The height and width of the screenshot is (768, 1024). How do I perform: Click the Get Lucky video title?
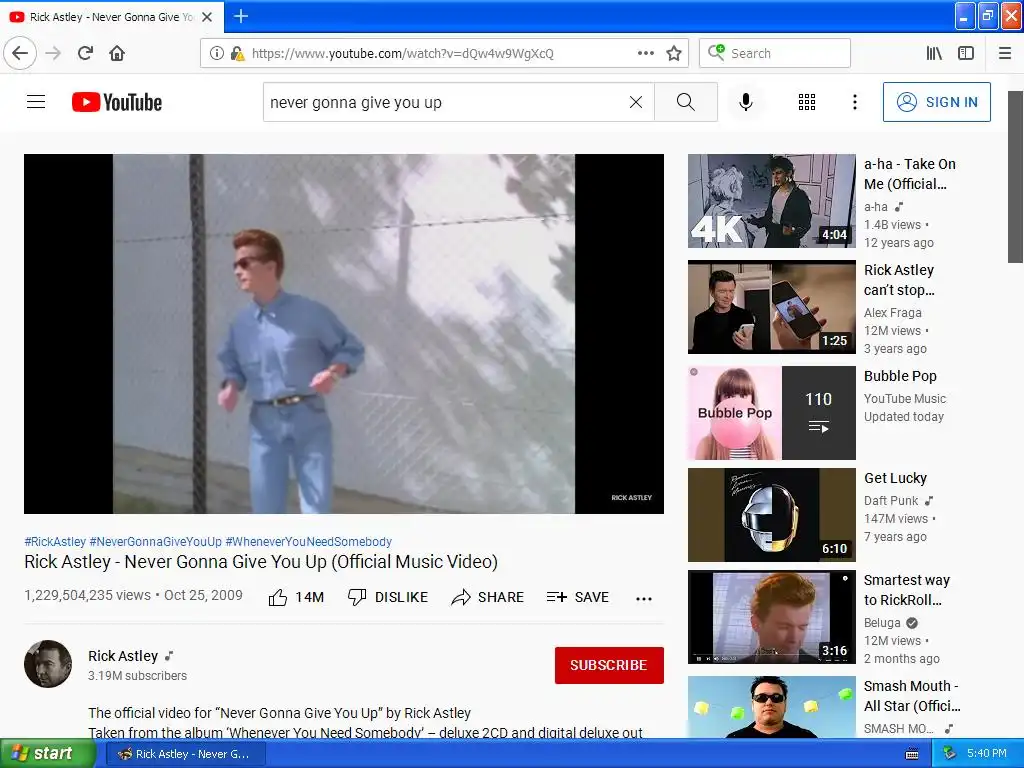click(x=895, y=478)
